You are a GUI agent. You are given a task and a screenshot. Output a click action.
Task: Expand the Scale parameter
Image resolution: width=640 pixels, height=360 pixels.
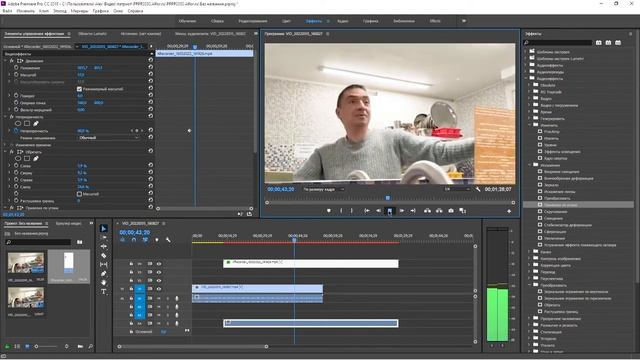[9, 75]
